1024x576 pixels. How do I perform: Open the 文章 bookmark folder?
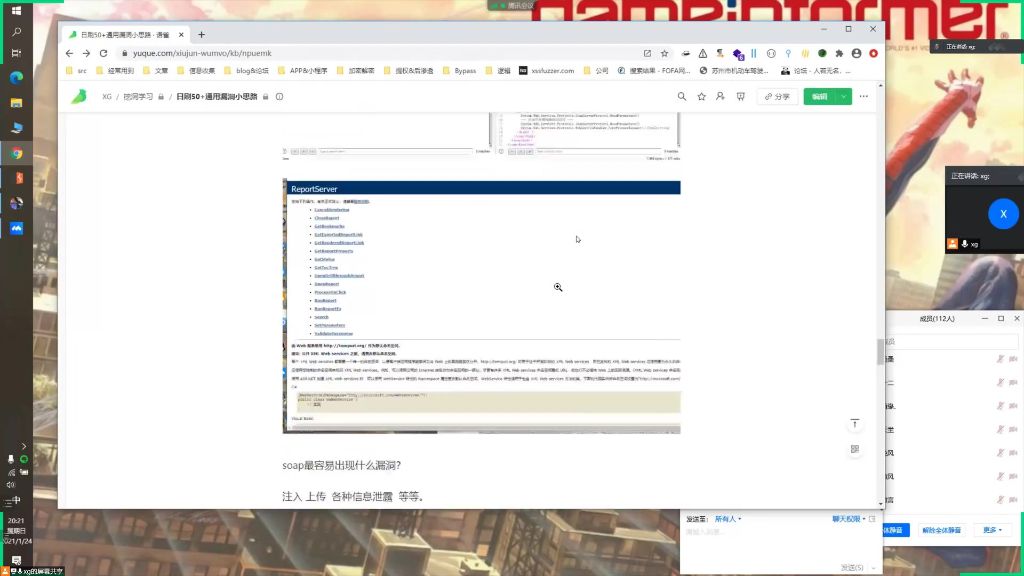[x=155, y=71]
